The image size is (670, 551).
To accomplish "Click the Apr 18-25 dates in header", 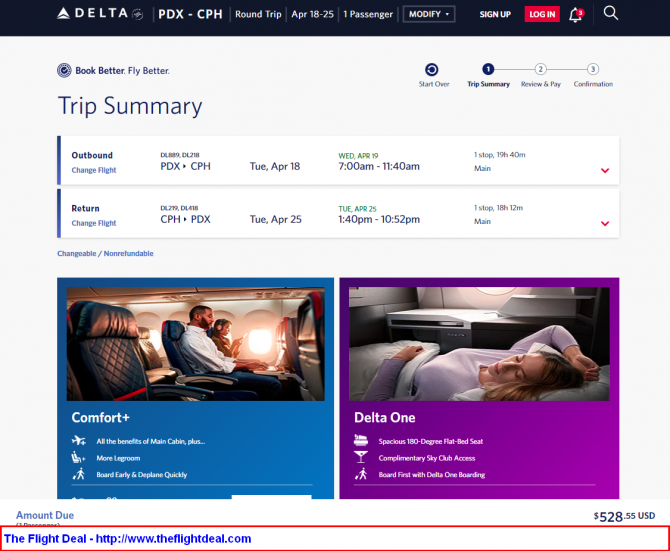I will pos(312,14).
